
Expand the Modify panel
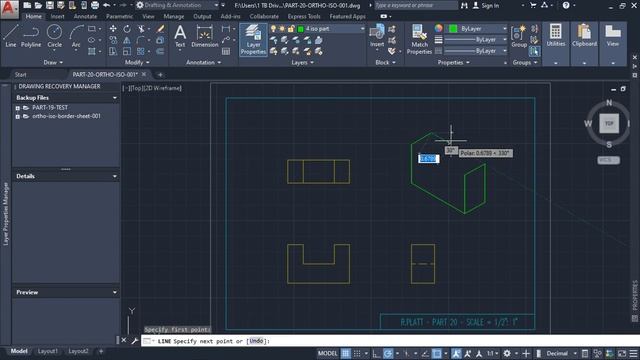pyautogui.click(x=137, y=62)
